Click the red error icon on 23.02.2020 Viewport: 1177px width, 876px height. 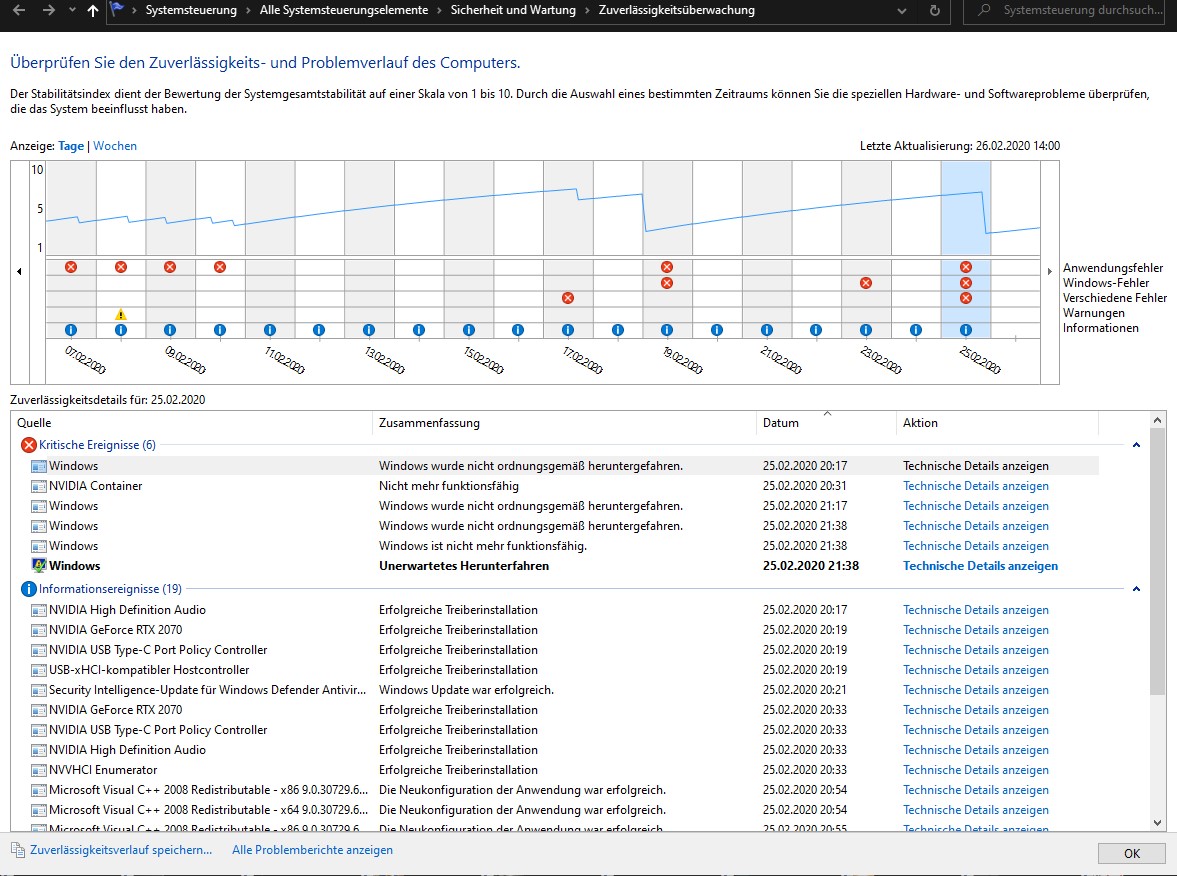click(x=866, y=283)
